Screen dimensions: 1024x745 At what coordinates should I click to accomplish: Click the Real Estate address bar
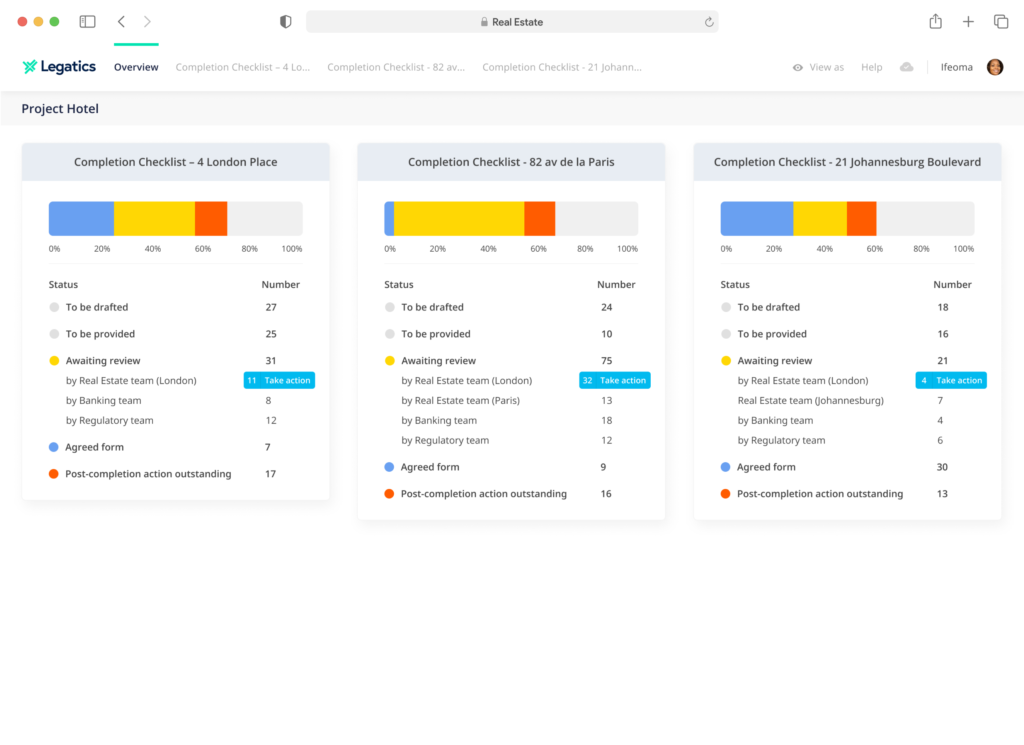click(512, 22)
